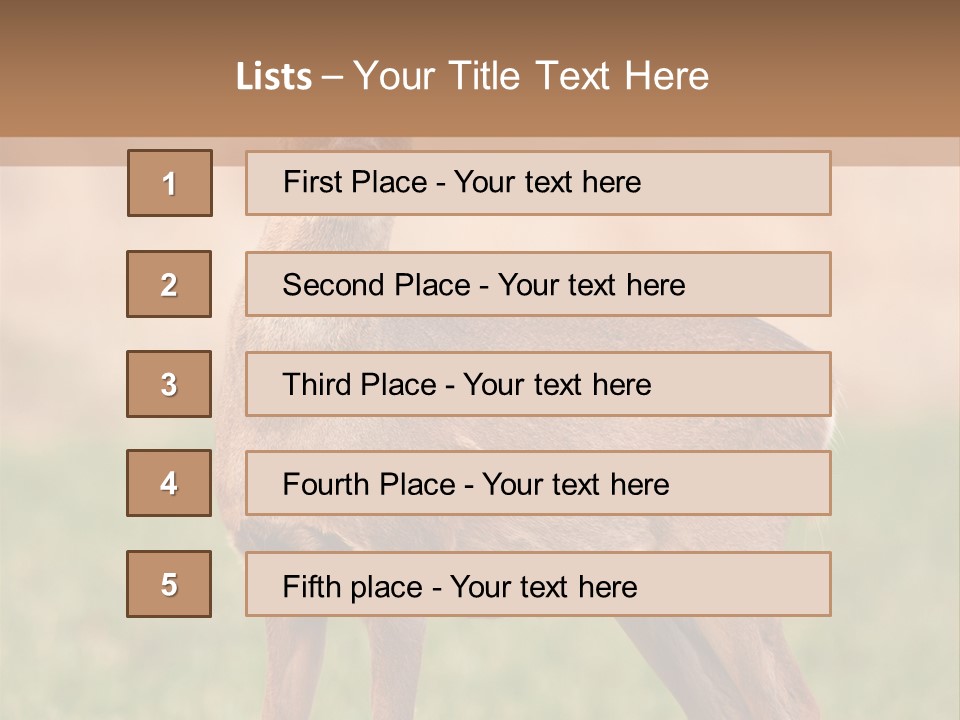Click the bold word Lists in title
Screen dimensions: 960x720
274,77
